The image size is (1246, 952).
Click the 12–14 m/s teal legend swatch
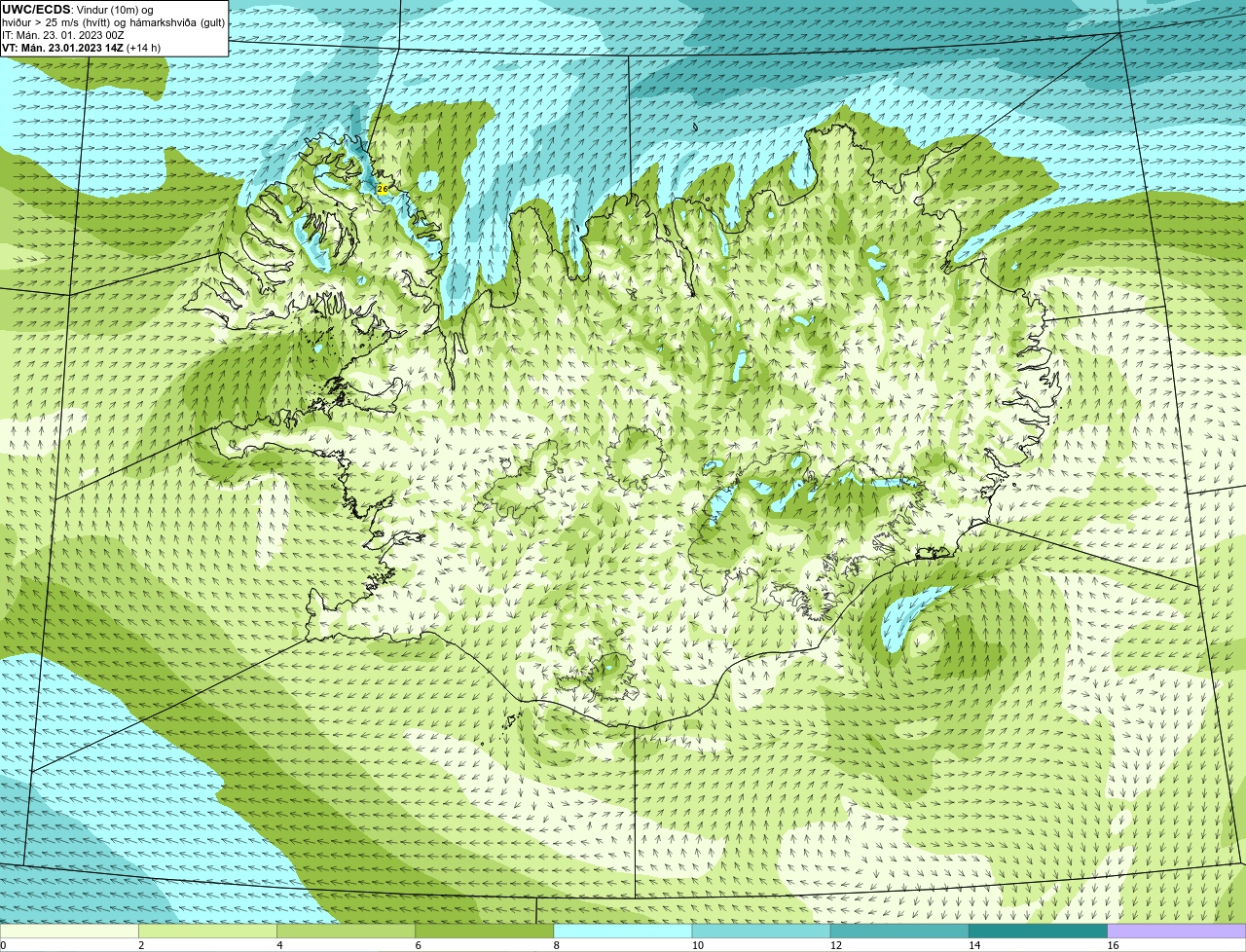tap(899, 932)
